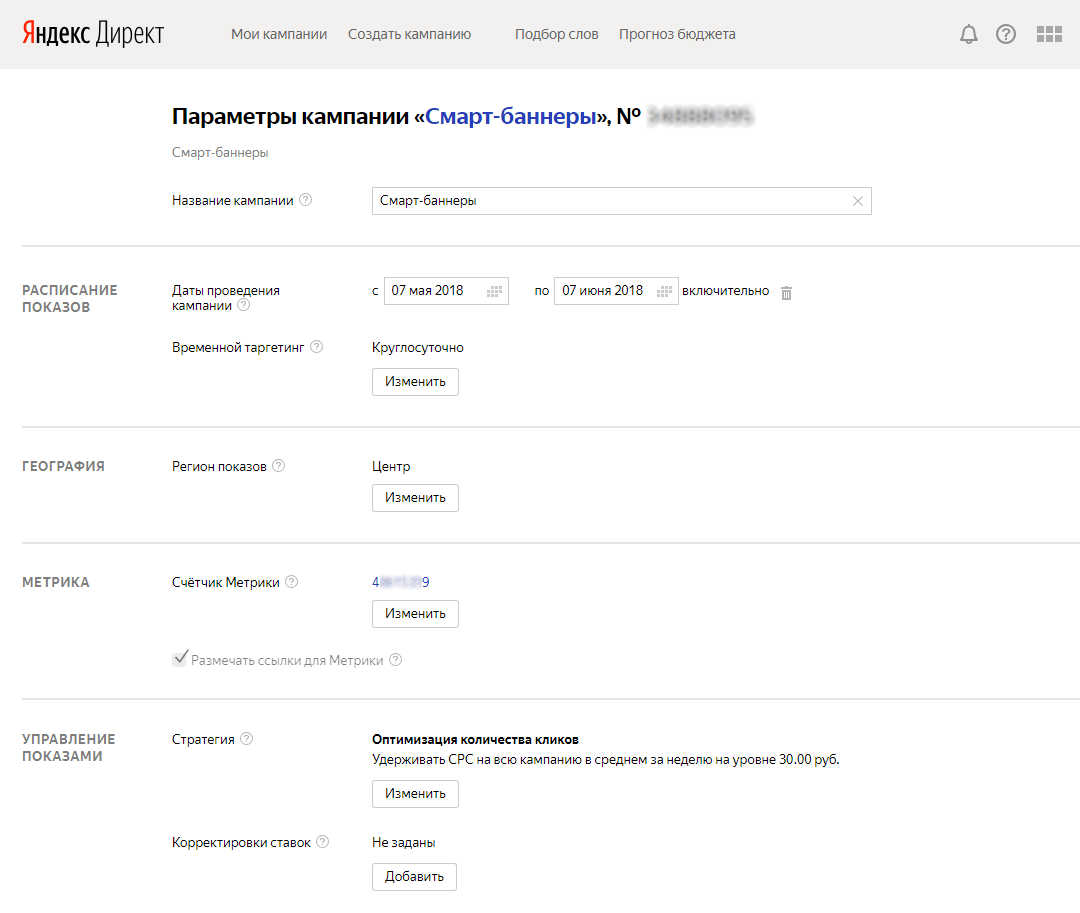Open Подбор слов page
Screen dimensions: 1080x913
(556, 34)
